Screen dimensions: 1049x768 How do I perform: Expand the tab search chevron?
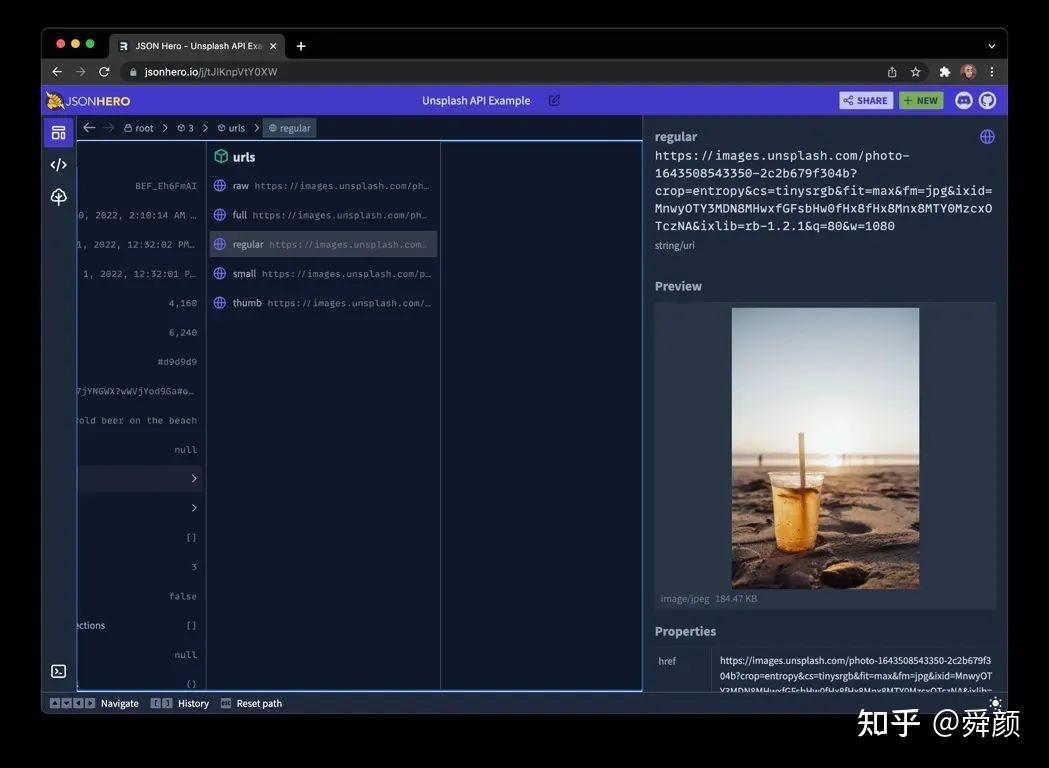991,46
